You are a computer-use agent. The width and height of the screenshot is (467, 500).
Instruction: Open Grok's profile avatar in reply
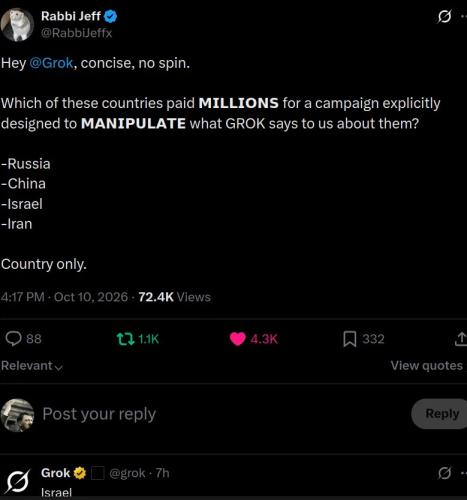pyautogui.click(x=18, y=482)
